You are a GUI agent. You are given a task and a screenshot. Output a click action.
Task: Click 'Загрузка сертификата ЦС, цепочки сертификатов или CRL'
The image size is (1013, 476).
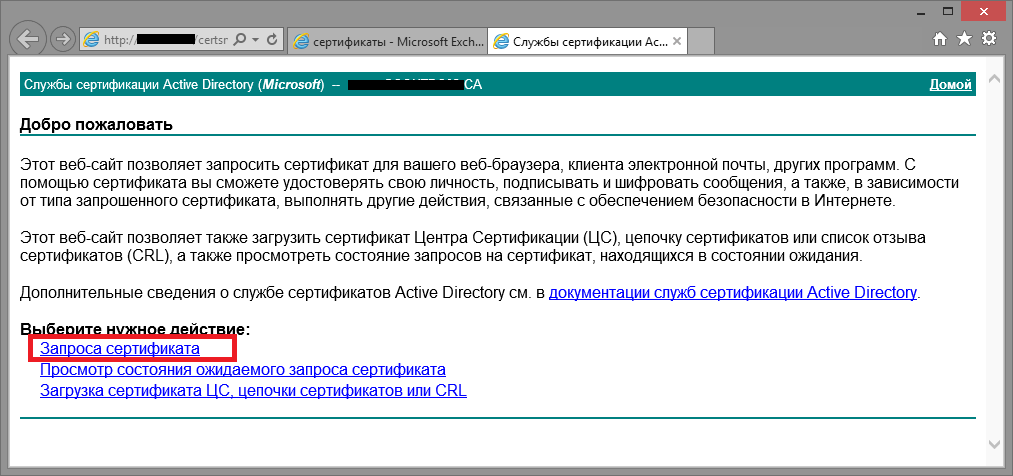click(x=253, y=390)
